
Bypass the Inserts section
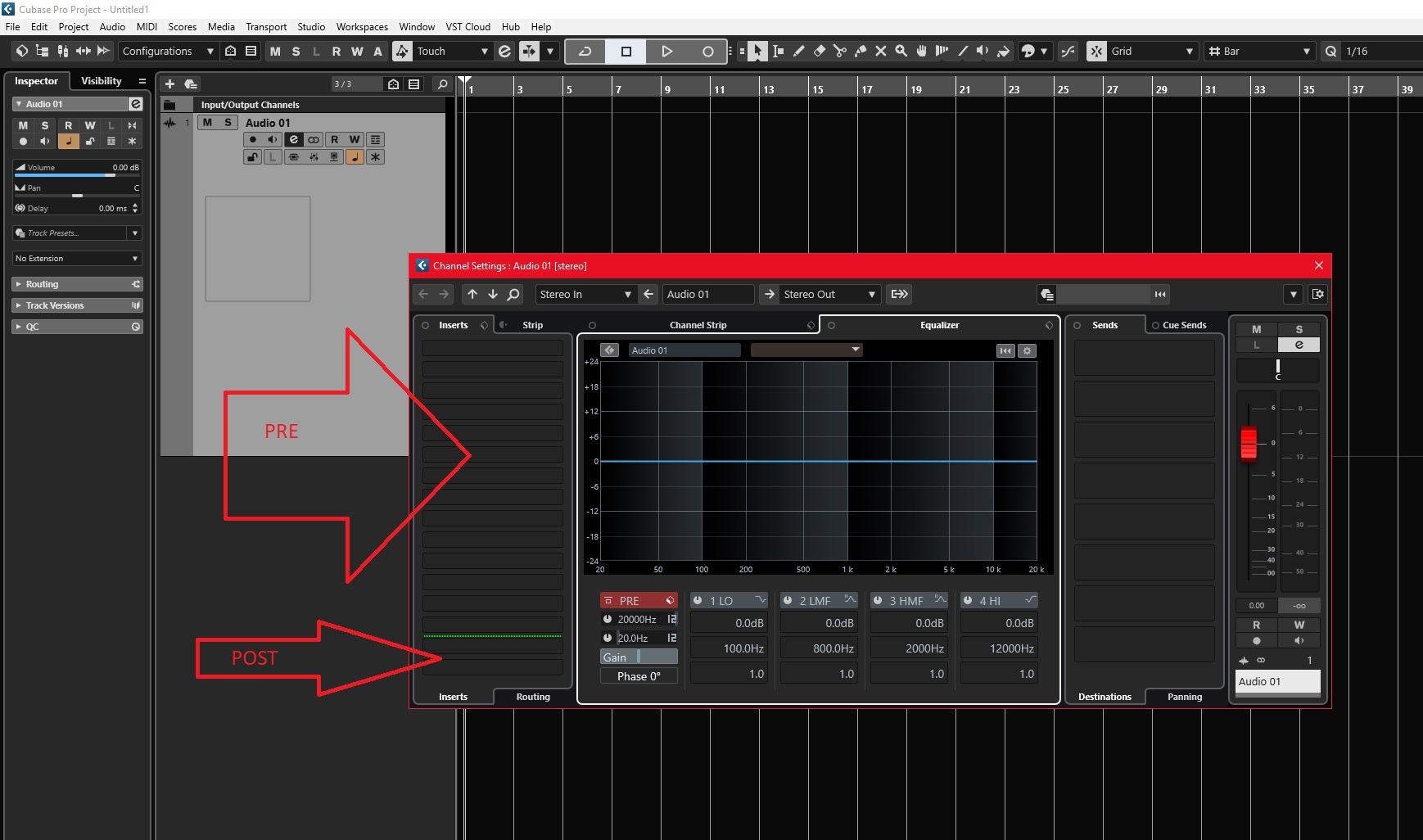[x=425, y=325]
